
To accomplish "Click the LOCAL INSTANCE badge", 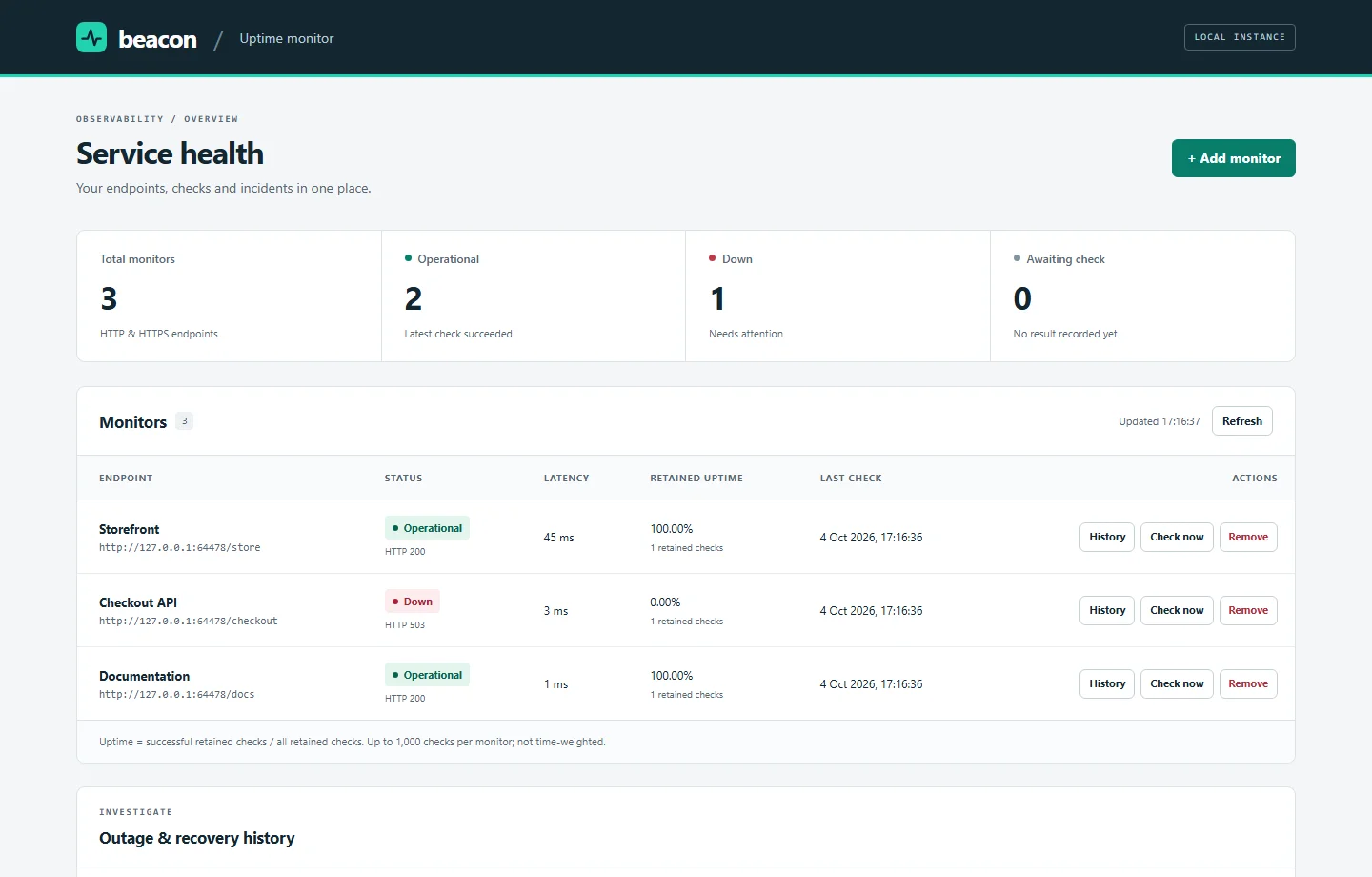I will [x=1240, y=37].
